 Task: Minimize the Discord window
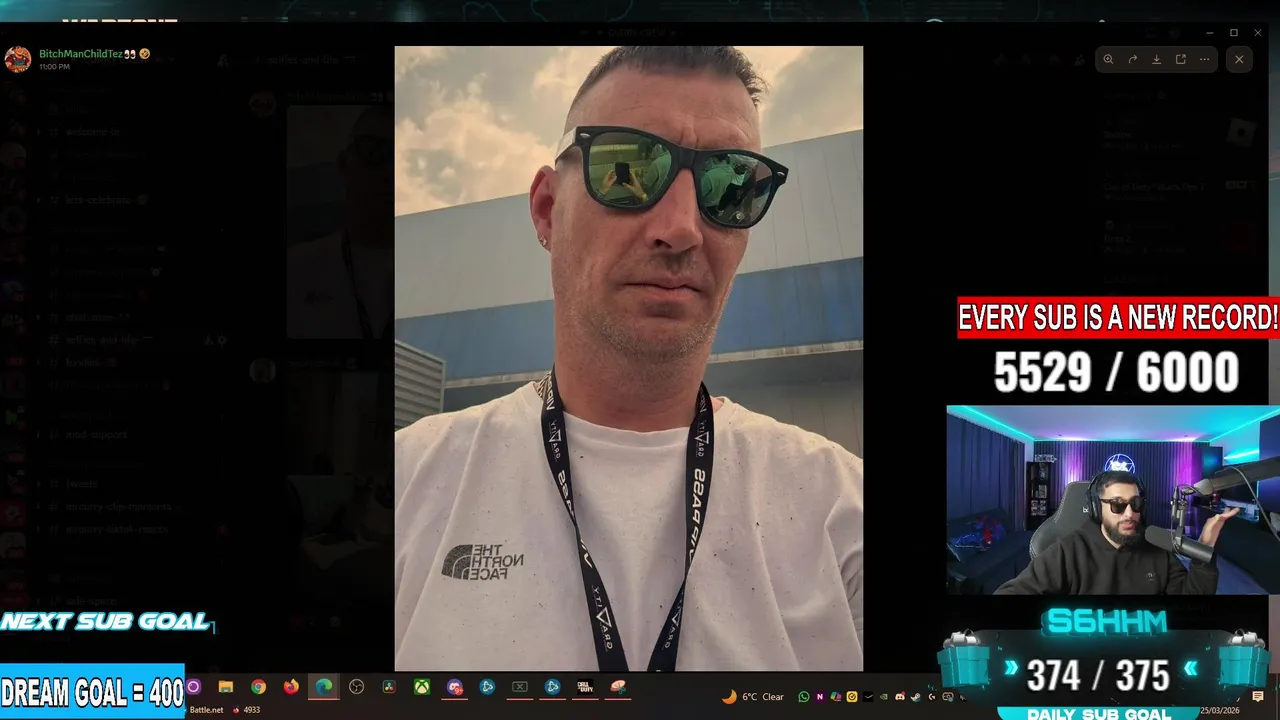click(x=1208, y=33)
